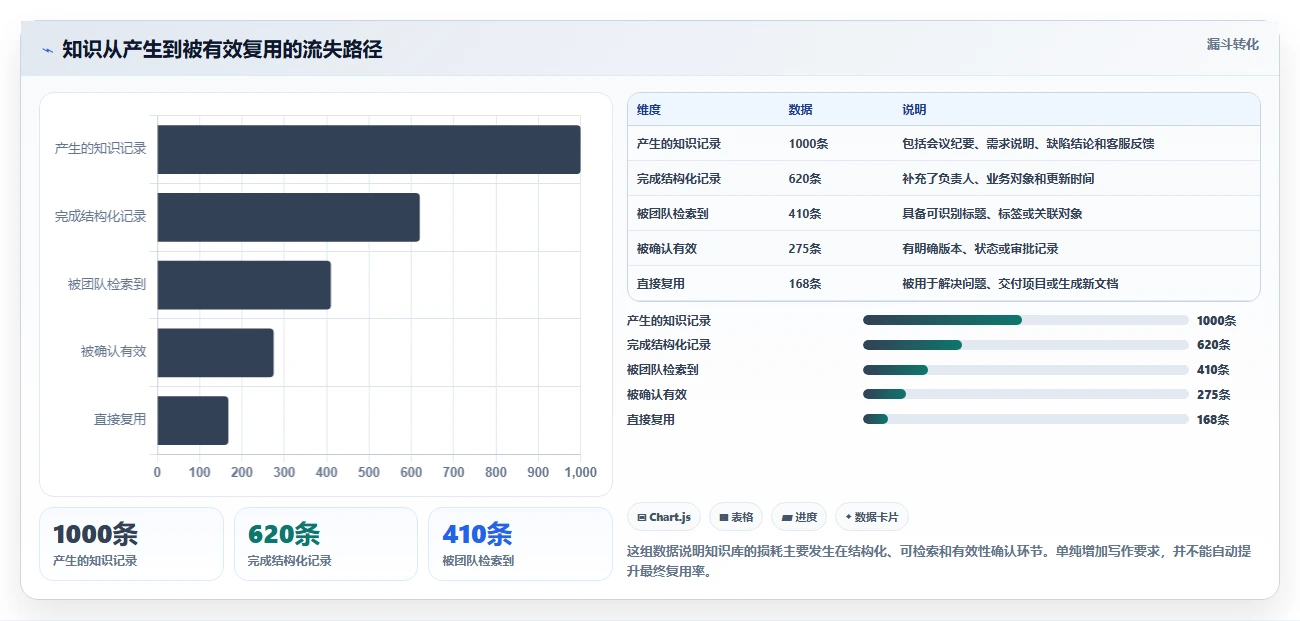Click progress list label 直接复用
Screen dimensions: 1300x621
651,420
